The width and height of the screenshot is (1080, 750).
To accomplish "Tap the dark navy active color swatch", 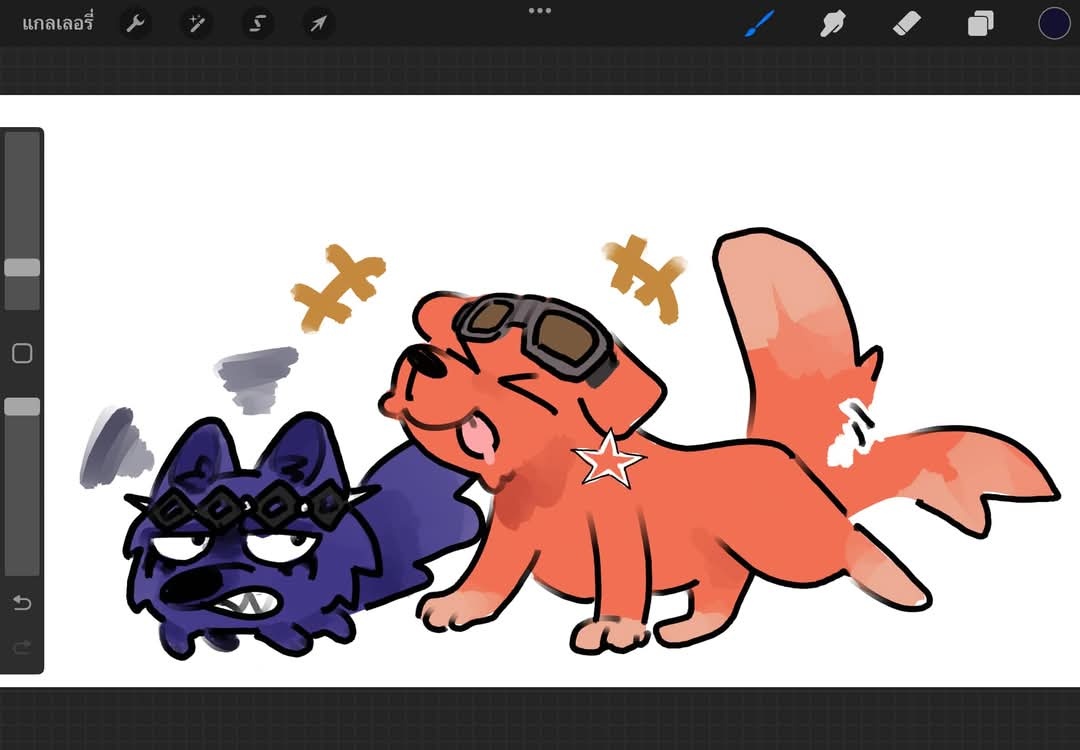I will click(1054, 23).
